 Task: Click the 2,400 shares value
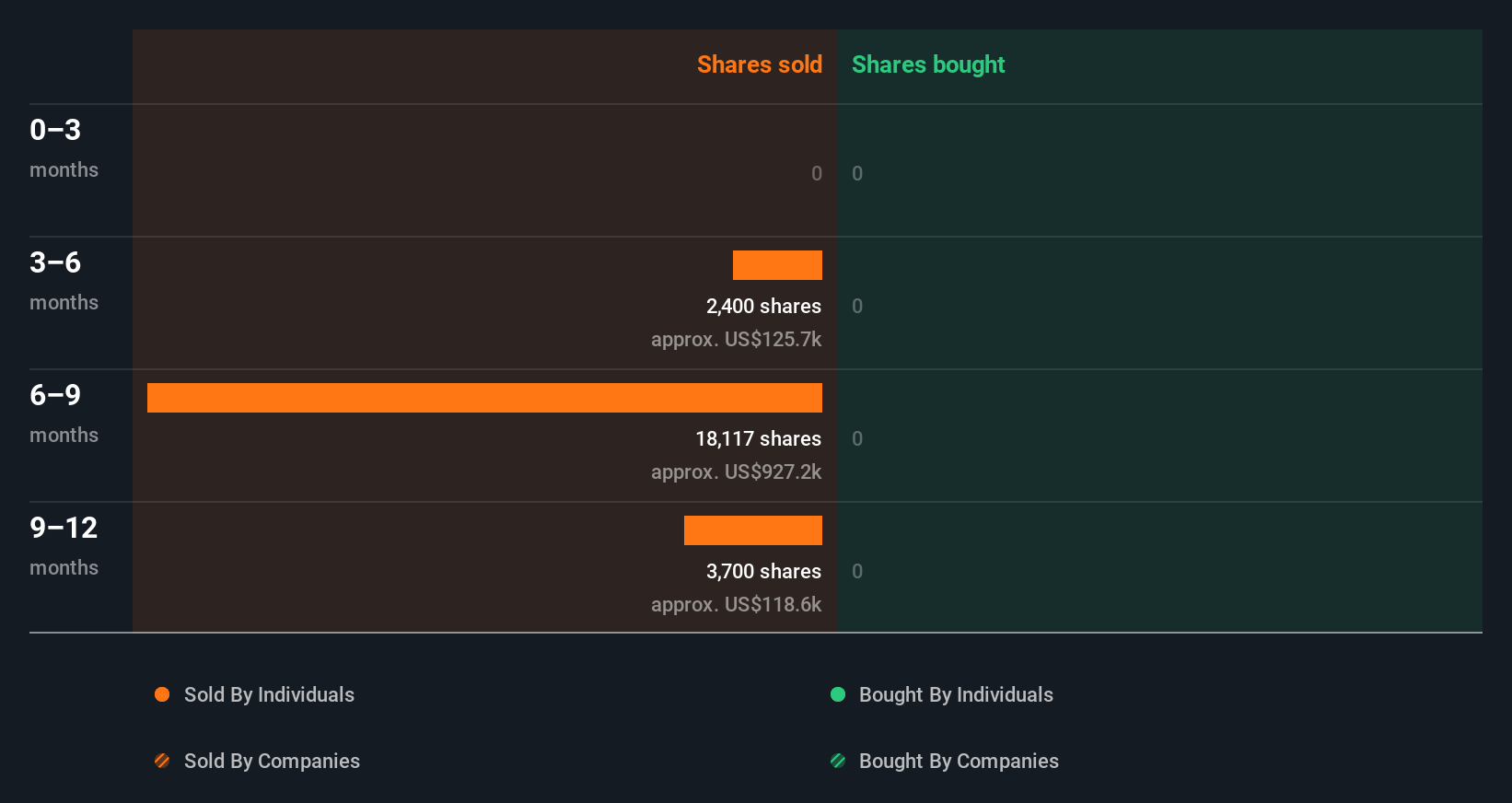tap(763, 307)
